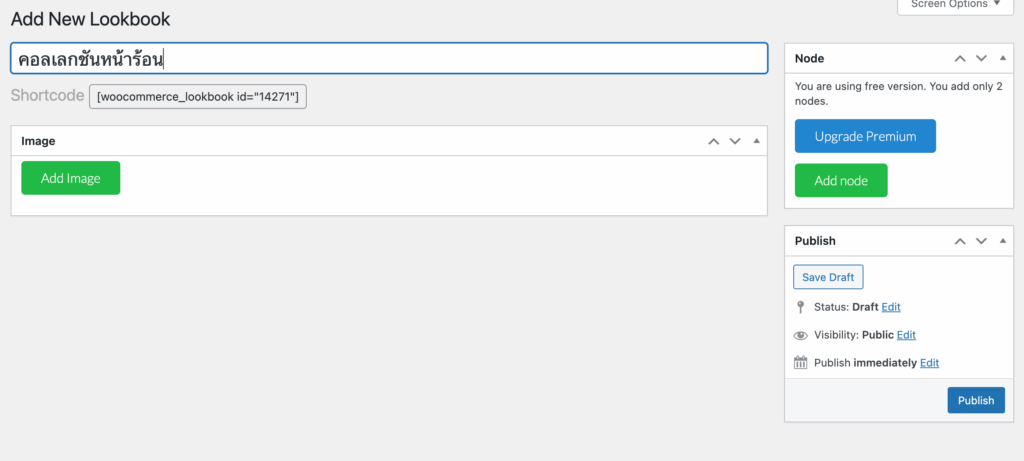Move the Image panel down

pos(735,141)
